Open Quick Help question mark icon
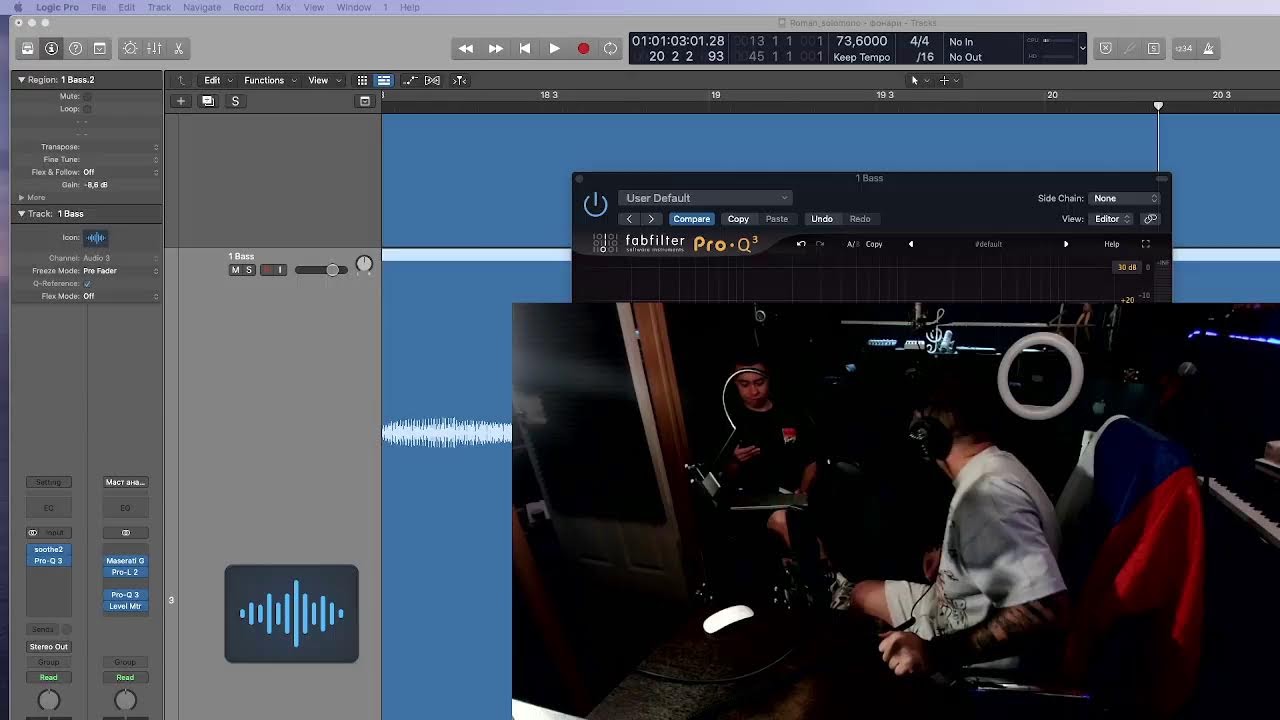Image resolution: width=1280 pixels, height=720 pixels. coord(75,48)
